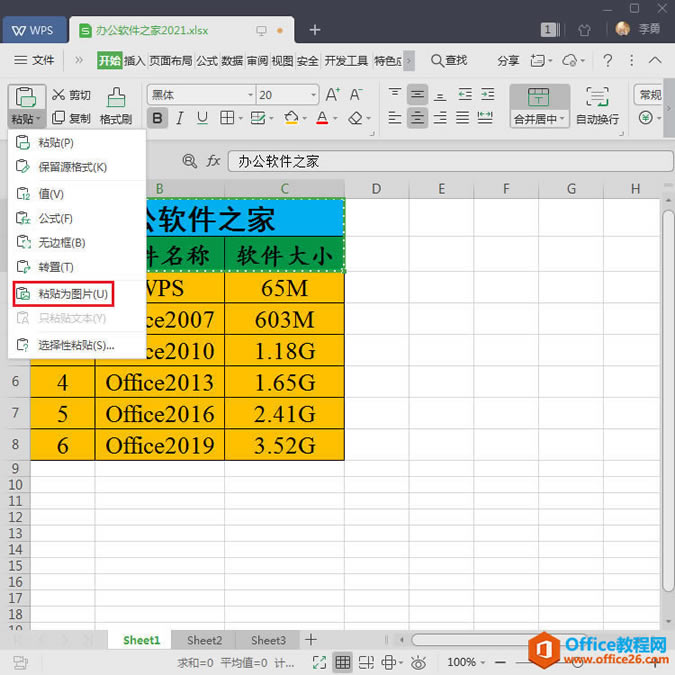The image size is (675, 675).
Task: Click the clear eraser icon
Action: point(356,118)
